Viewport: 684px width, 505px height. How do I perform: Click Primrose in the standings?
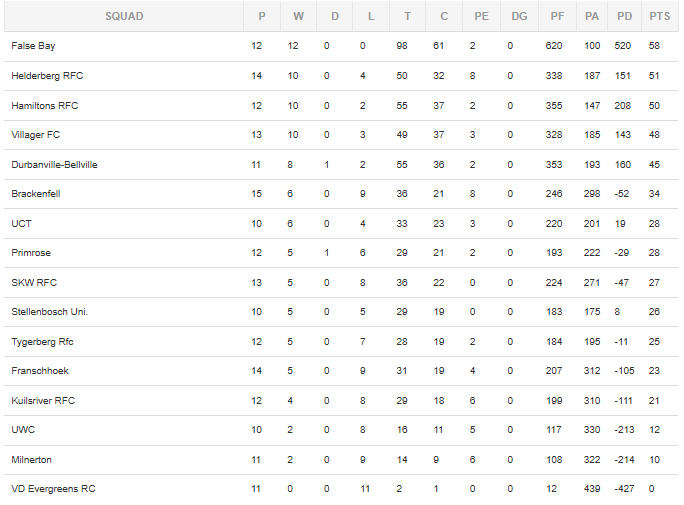tap(31, 253)
